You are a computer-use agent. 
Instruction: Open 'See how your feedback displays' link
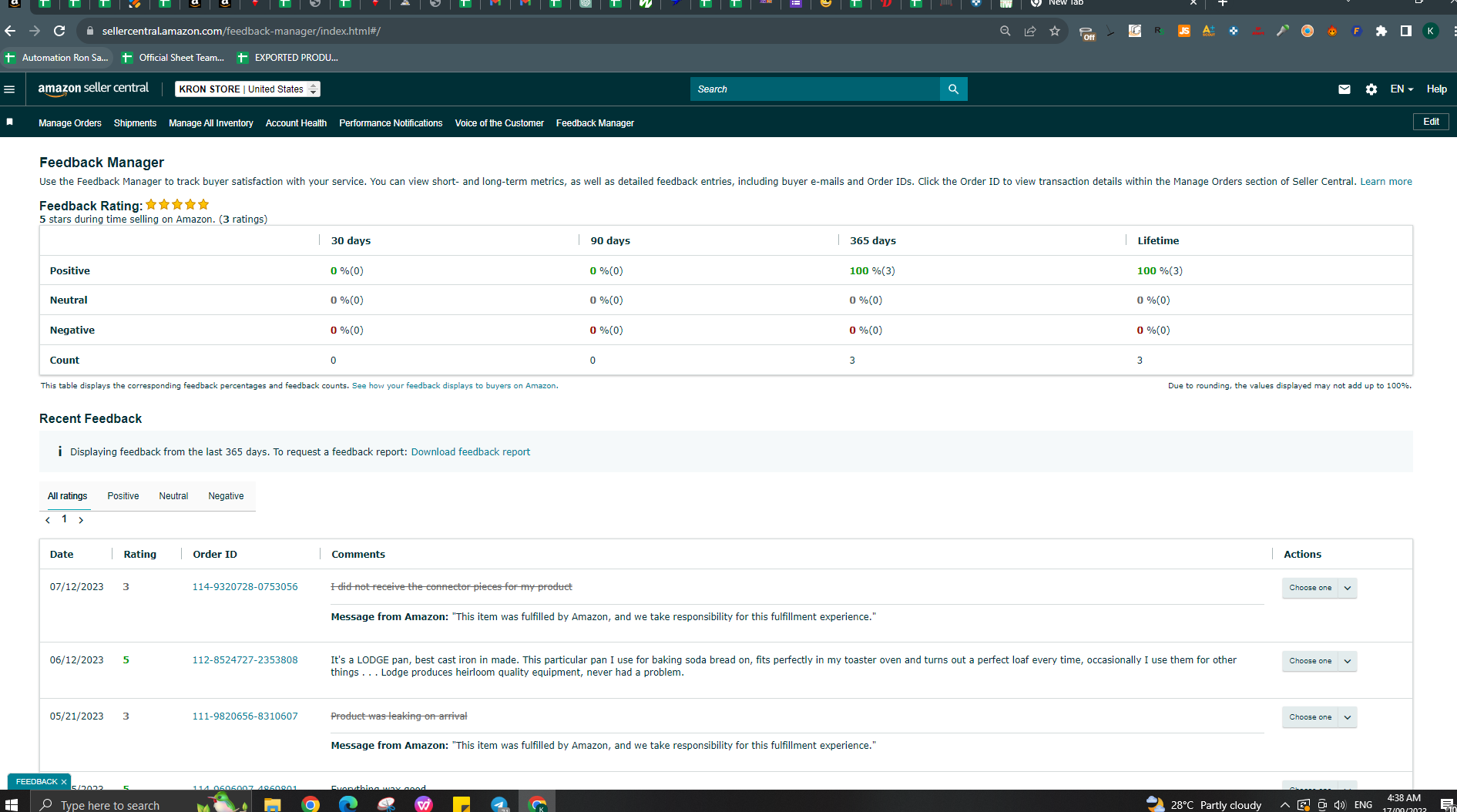454,386
